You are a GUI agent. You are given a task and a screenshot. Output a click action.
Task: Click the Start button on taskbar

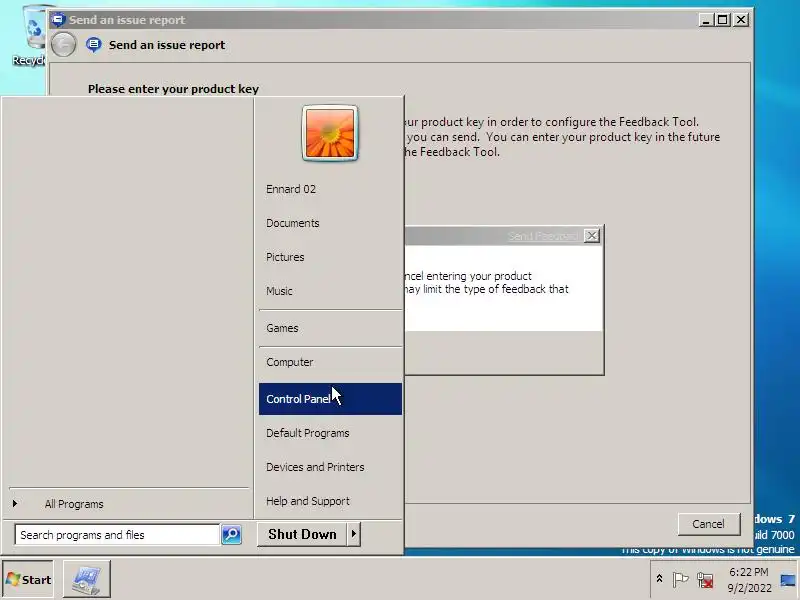28,580
